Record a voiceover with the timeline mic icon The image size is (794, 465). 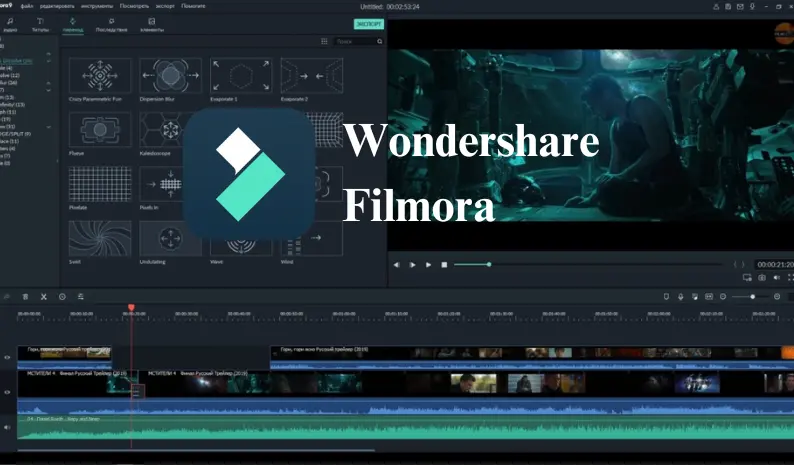pyautogui.click(x=681, y=297)
